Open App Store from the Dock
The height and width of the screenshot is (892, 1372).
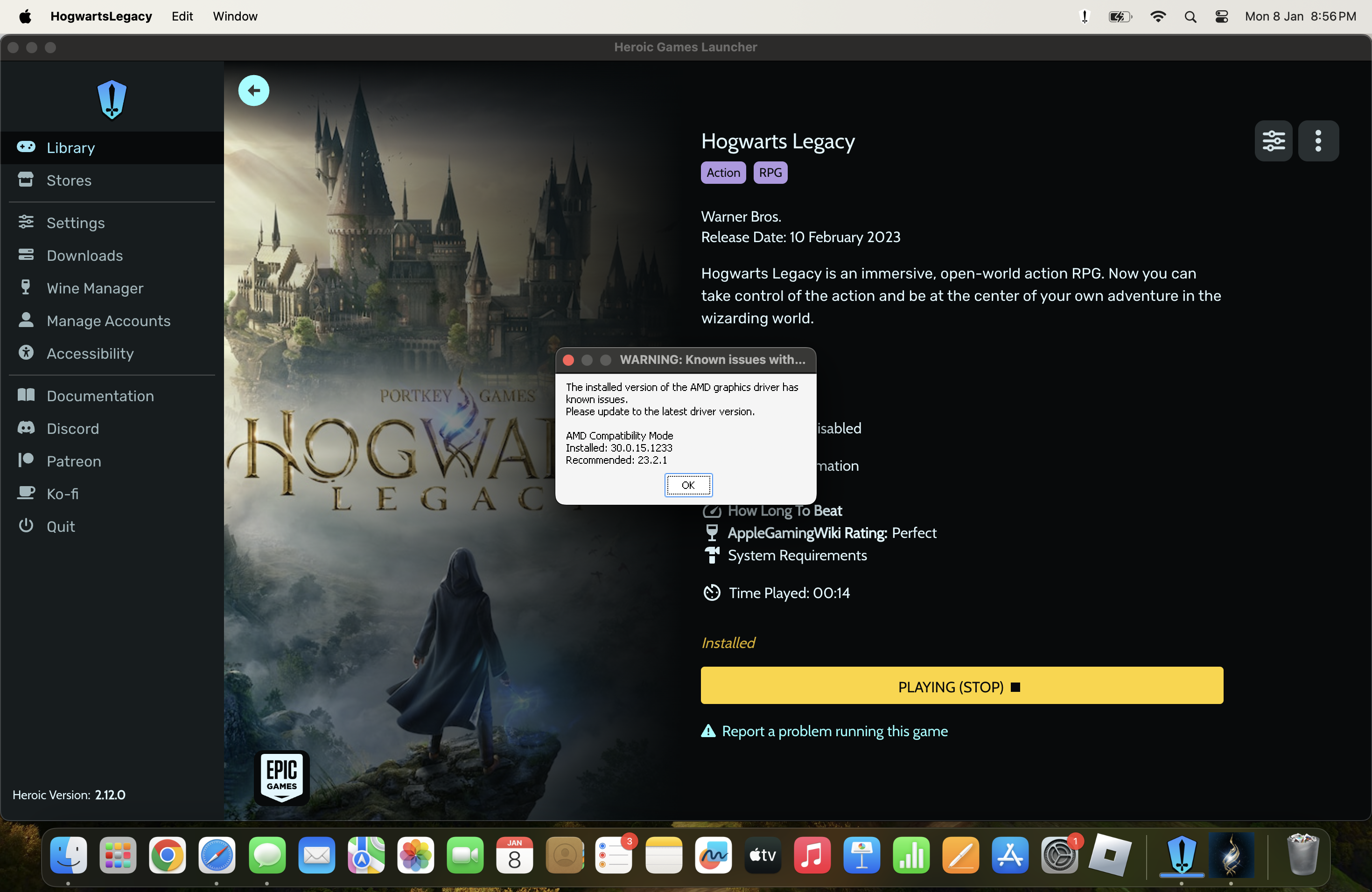1010,855
